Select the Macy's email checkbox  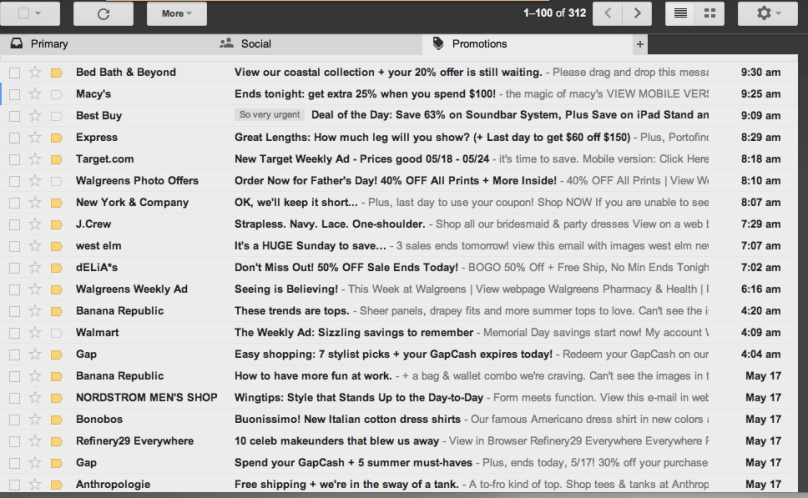(14, 94)
